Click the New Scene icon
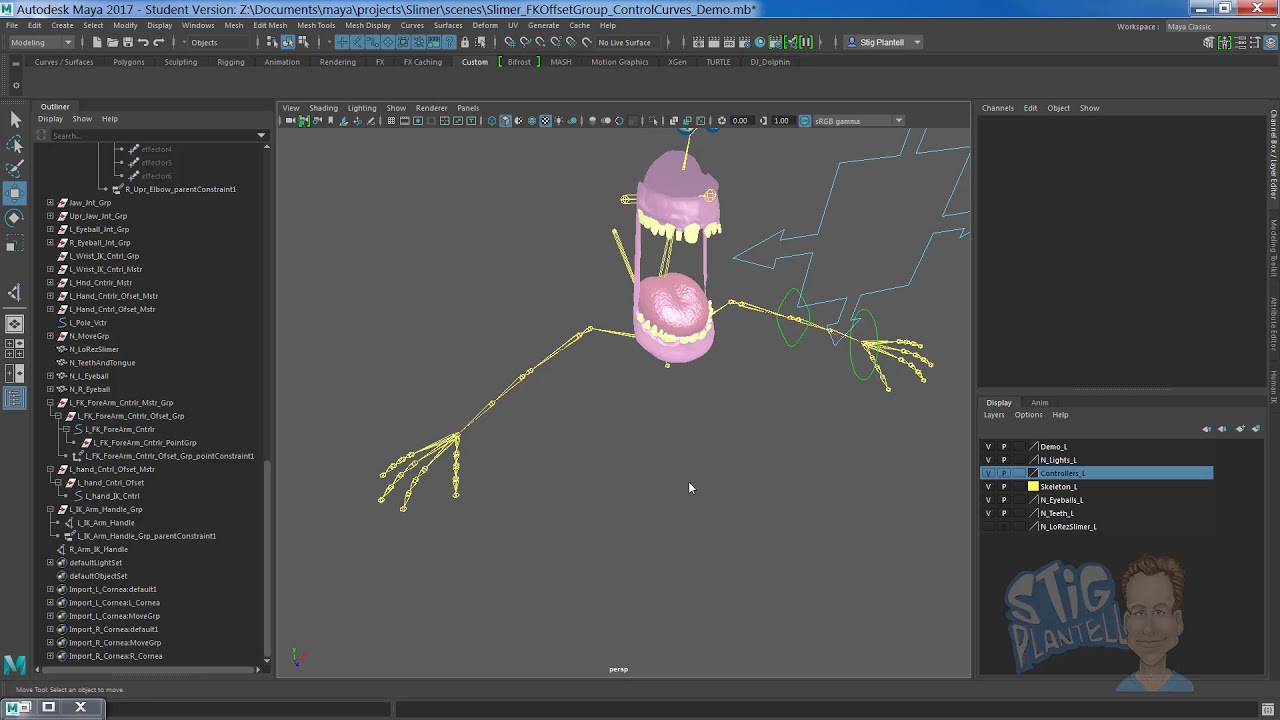Screen dimensions: 1280x720 pos(97,42)
